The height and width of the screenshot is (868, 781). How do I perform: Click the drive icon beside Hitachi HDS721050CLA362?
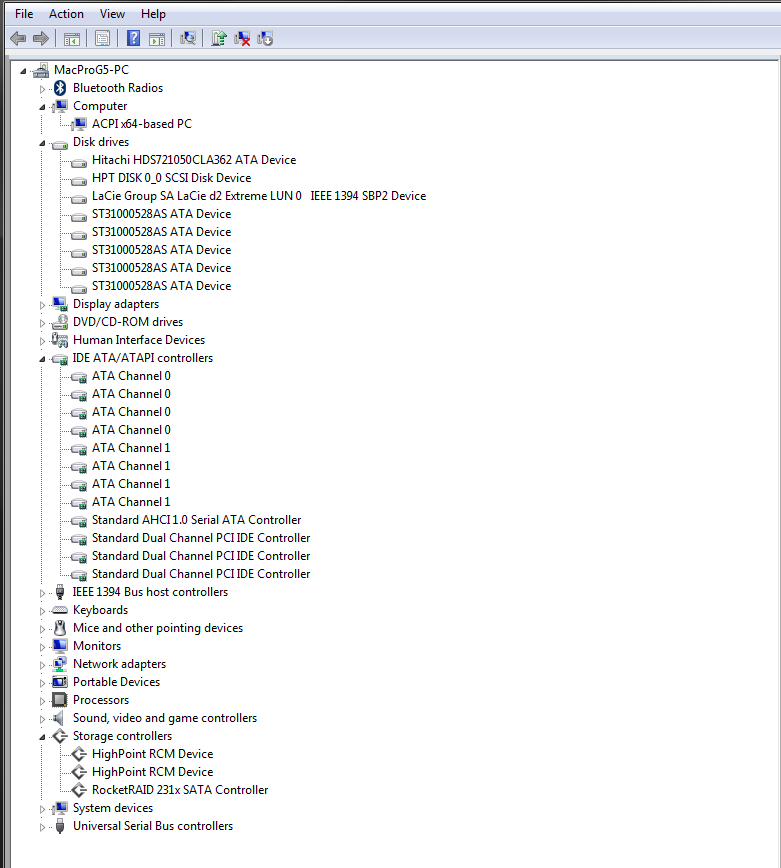point(79,161)
